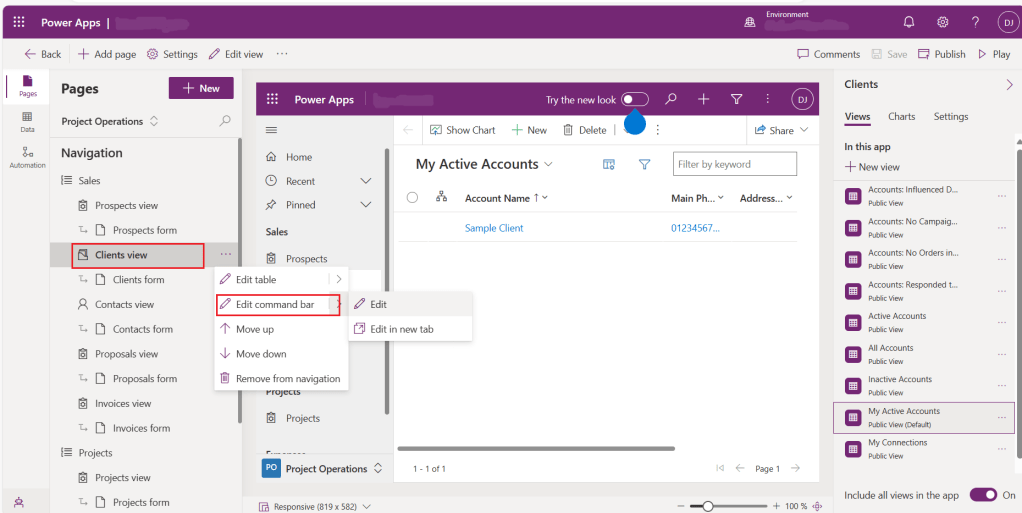Open the Automation section in left rail
1022x513 pixels.
click(x=27, y=156)
